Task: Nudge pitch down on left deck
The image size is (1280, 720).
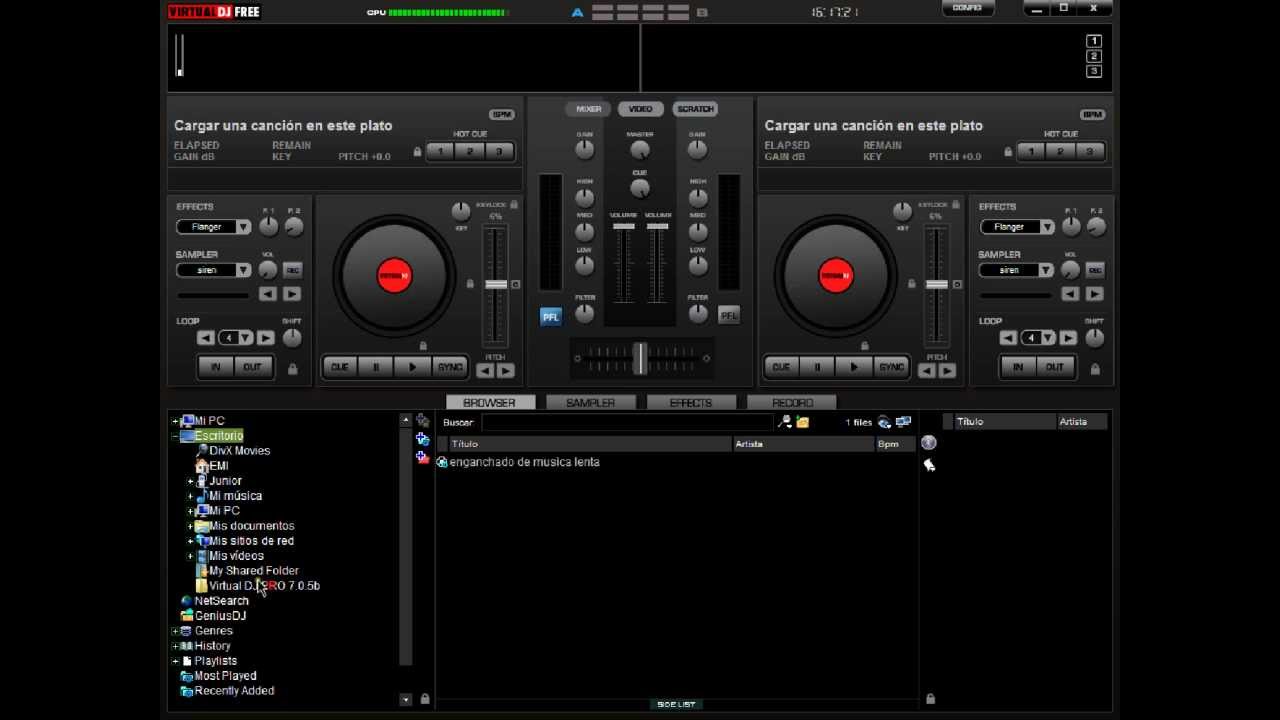Action: tap(485, 371)
